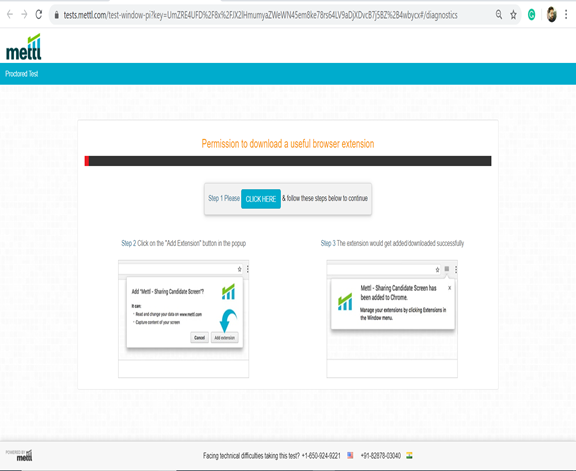Select the tests.mettl.com address bar URL
The width and height of the screenshot is (576, 471).
coord(260,15)
